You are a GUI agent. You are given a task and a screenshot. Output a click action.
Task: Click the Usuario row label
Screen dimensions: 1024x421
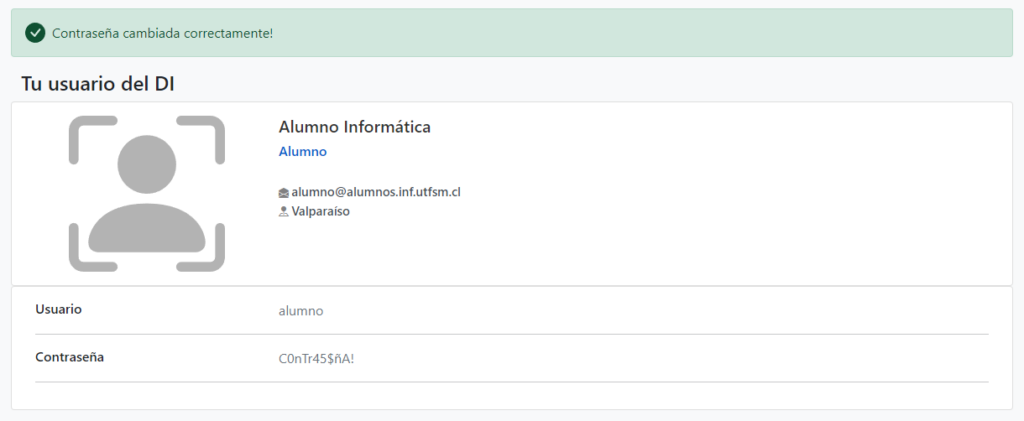[x=58, y=309]
